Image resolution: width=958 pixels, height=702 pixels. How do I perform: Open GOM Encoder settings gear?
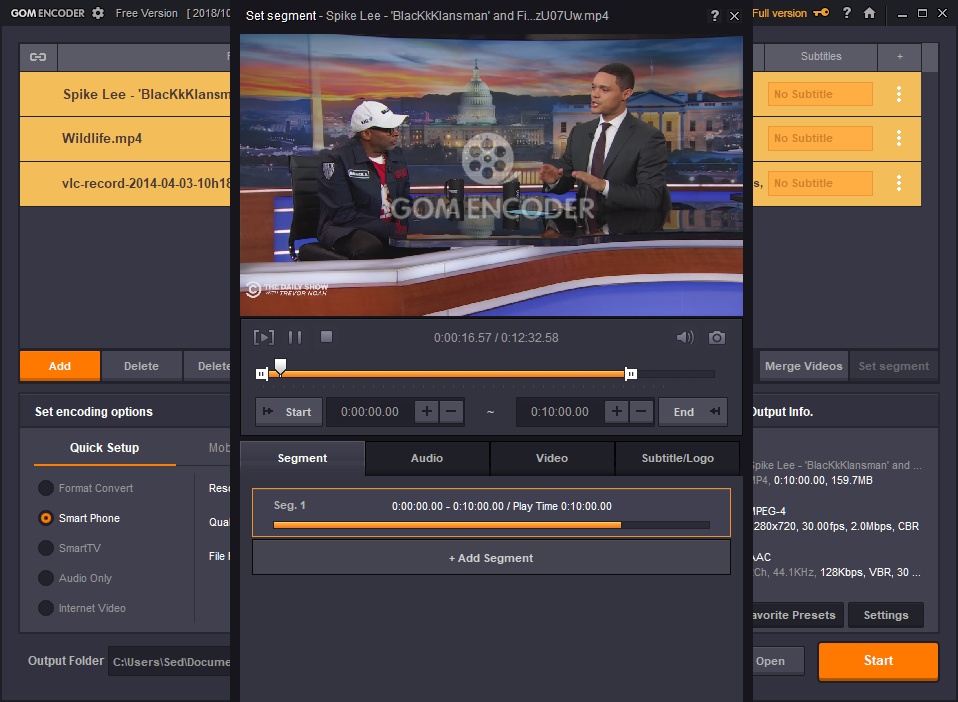pos(98,13)
